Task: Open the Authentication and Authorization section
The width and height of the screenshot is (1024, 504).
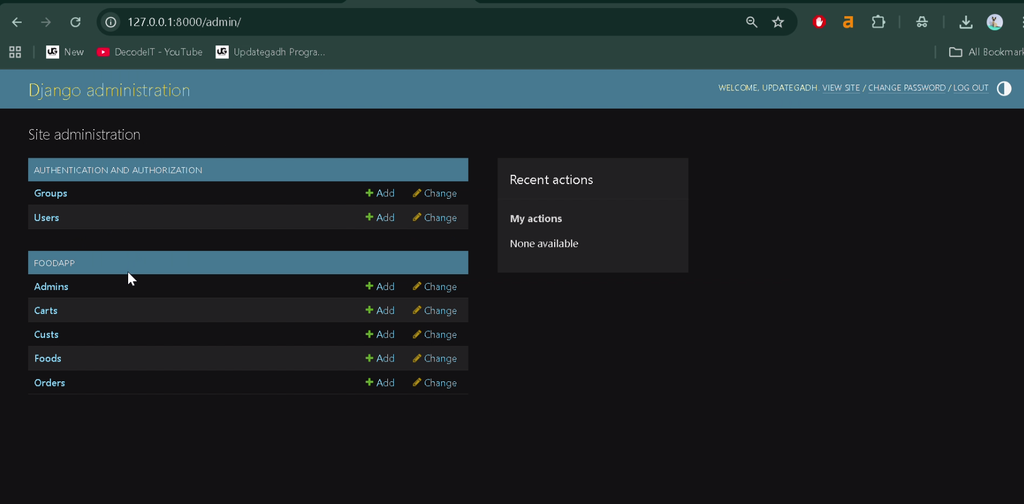Action: [x=118, y=170]
